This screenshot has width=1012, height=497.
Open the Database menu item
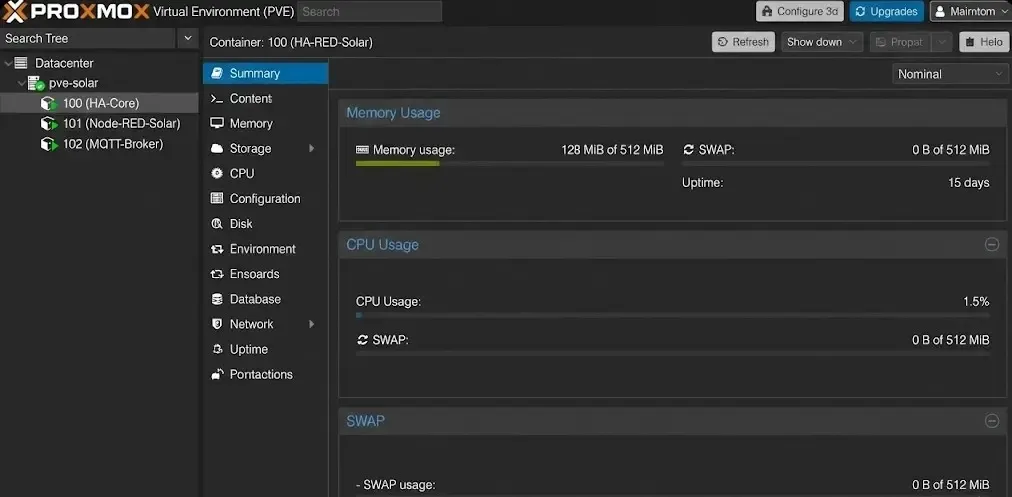(265, 299)
